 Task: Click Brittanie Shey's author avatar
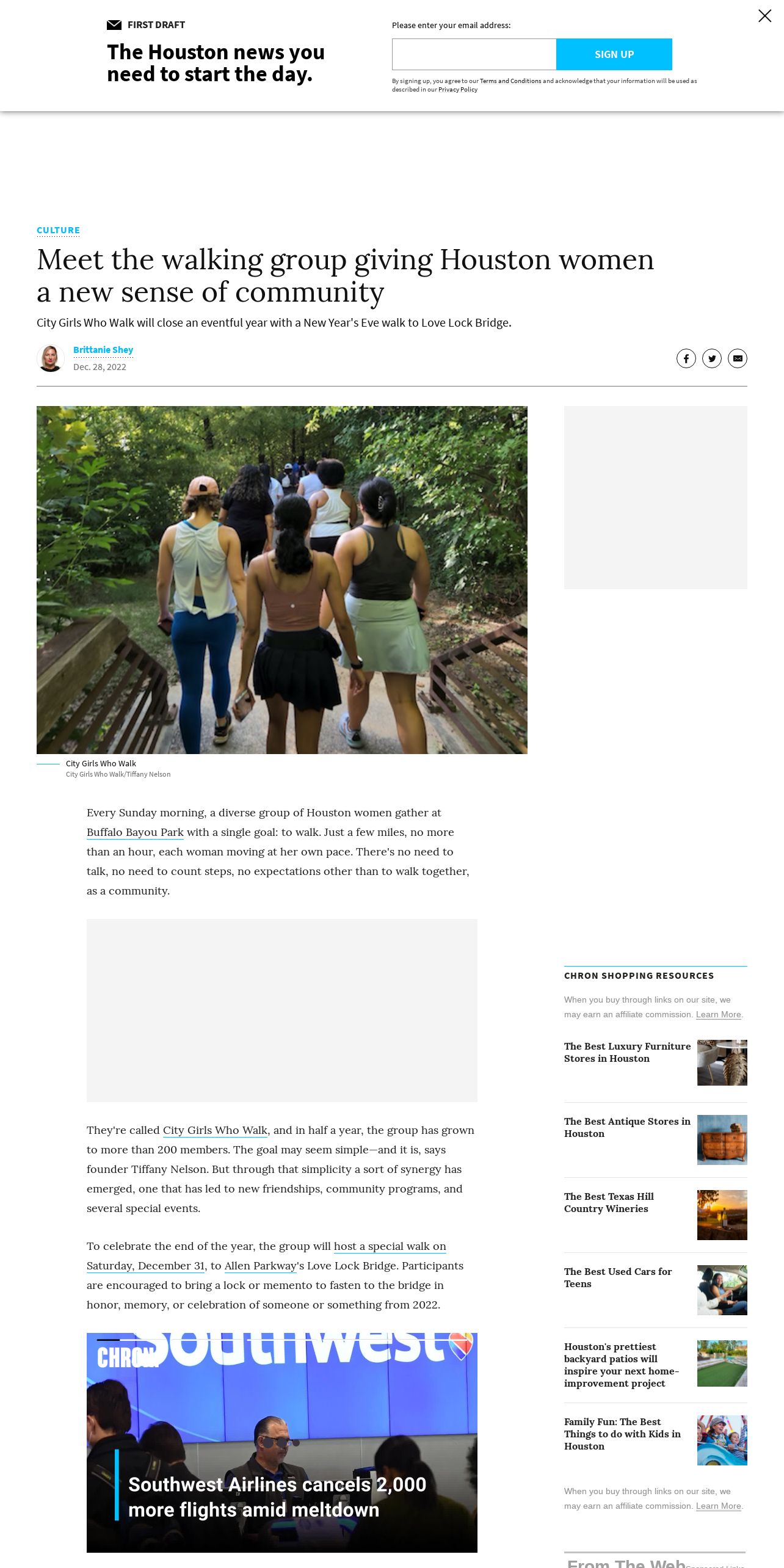[51, 358]
